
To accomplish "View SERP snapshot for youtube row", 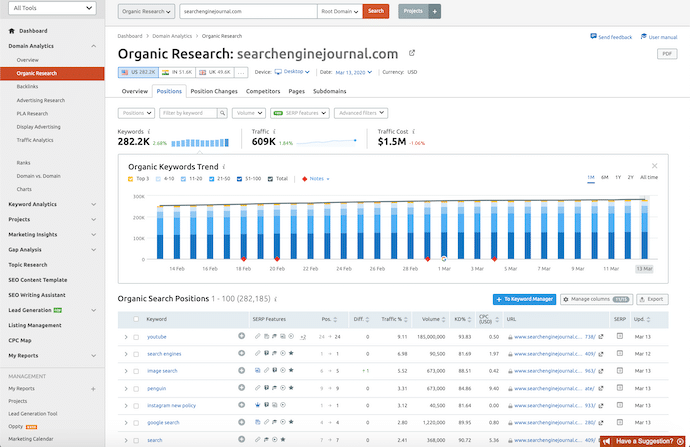I will click(x=620, y=336).
